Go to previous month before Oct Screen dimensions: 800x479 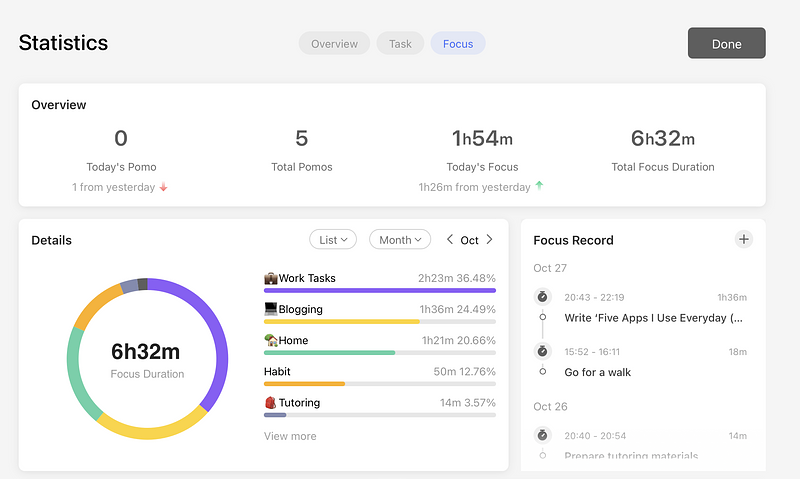pos(449,239)
